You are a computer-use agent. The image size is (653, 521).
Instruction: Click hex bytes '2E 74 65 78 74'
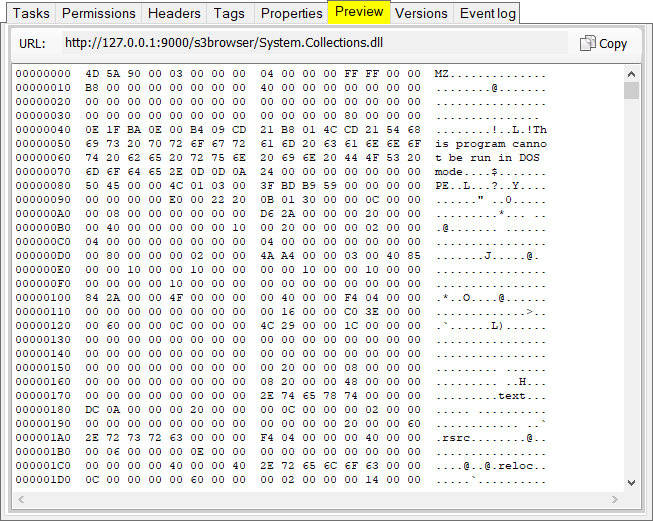click(x=309, y=396)
